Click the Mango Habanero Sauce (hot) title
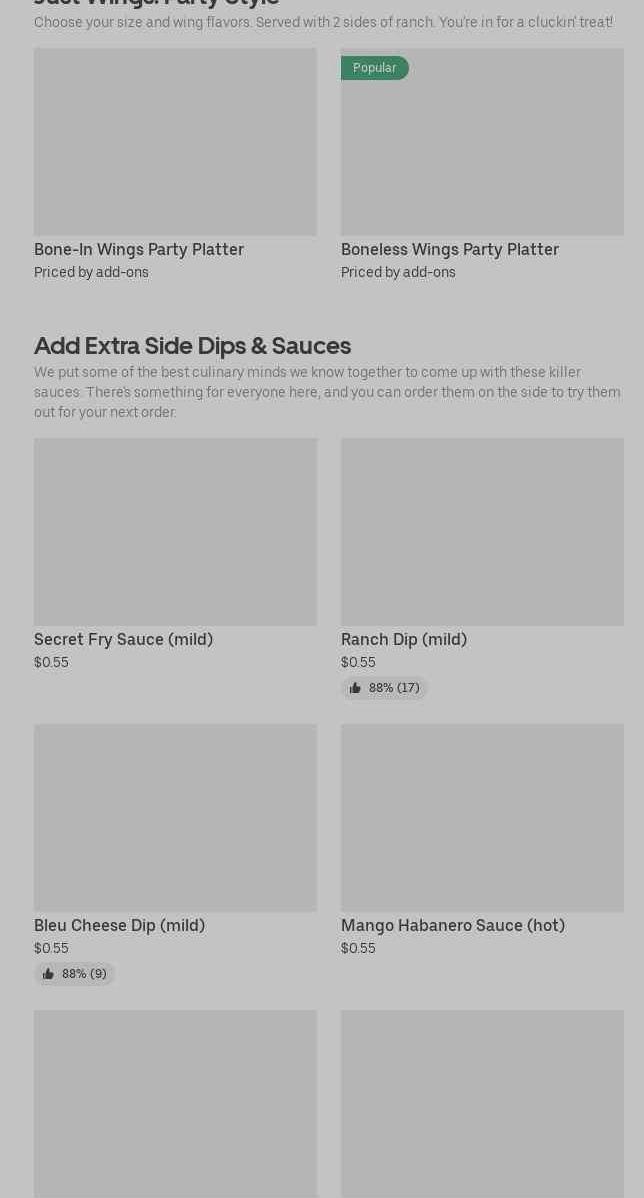The height and width of the screenshot is (1198, 644). 453,925
